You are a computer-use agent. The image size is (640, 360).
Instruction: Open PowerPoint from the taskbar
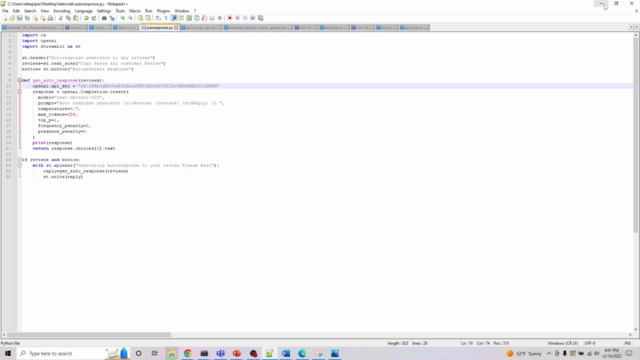pyautogui.click(x=237, y=353)
